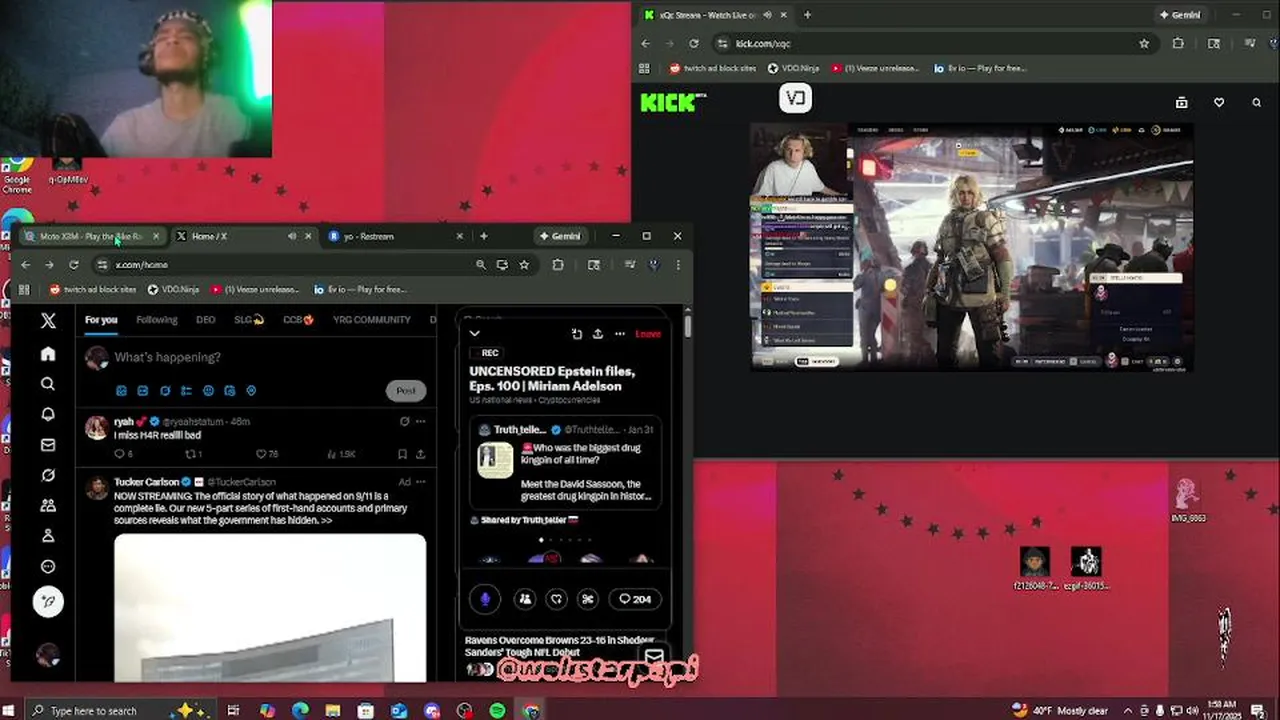Click the Post button
The width and height of the screenshot is (1280, 720).
coord(406,391)
